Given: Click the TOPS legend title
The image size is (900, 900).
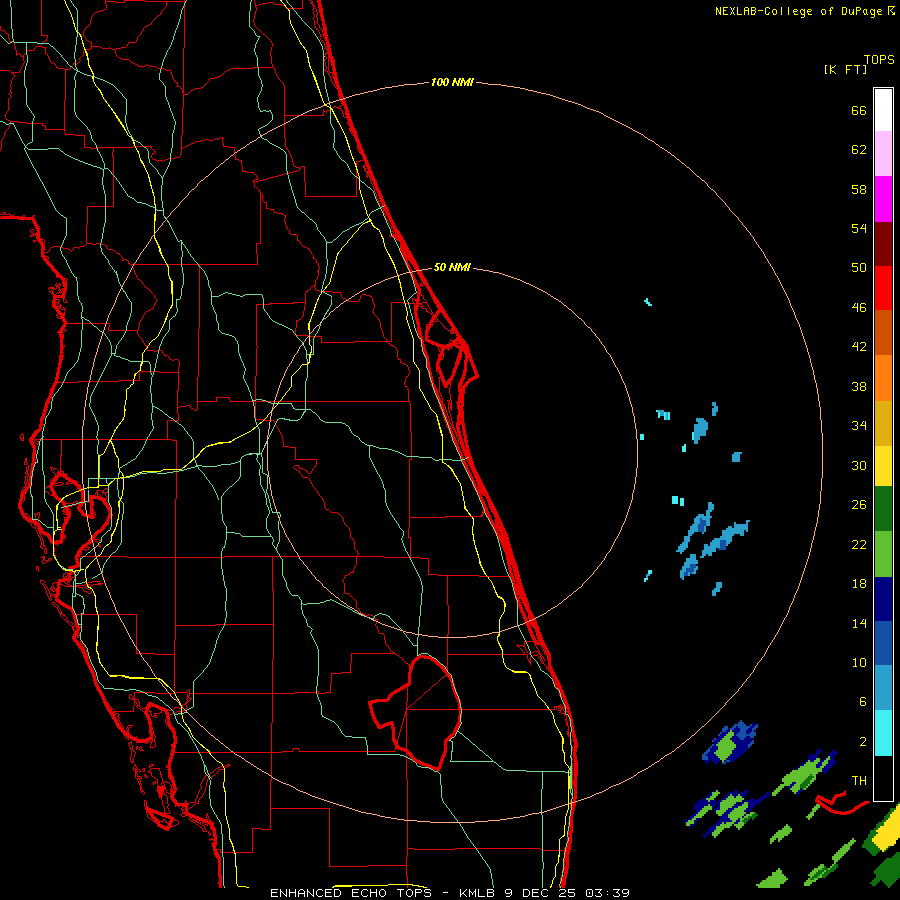Looking at the screenshot, I should pyautogui.click(x=879, y=60).
